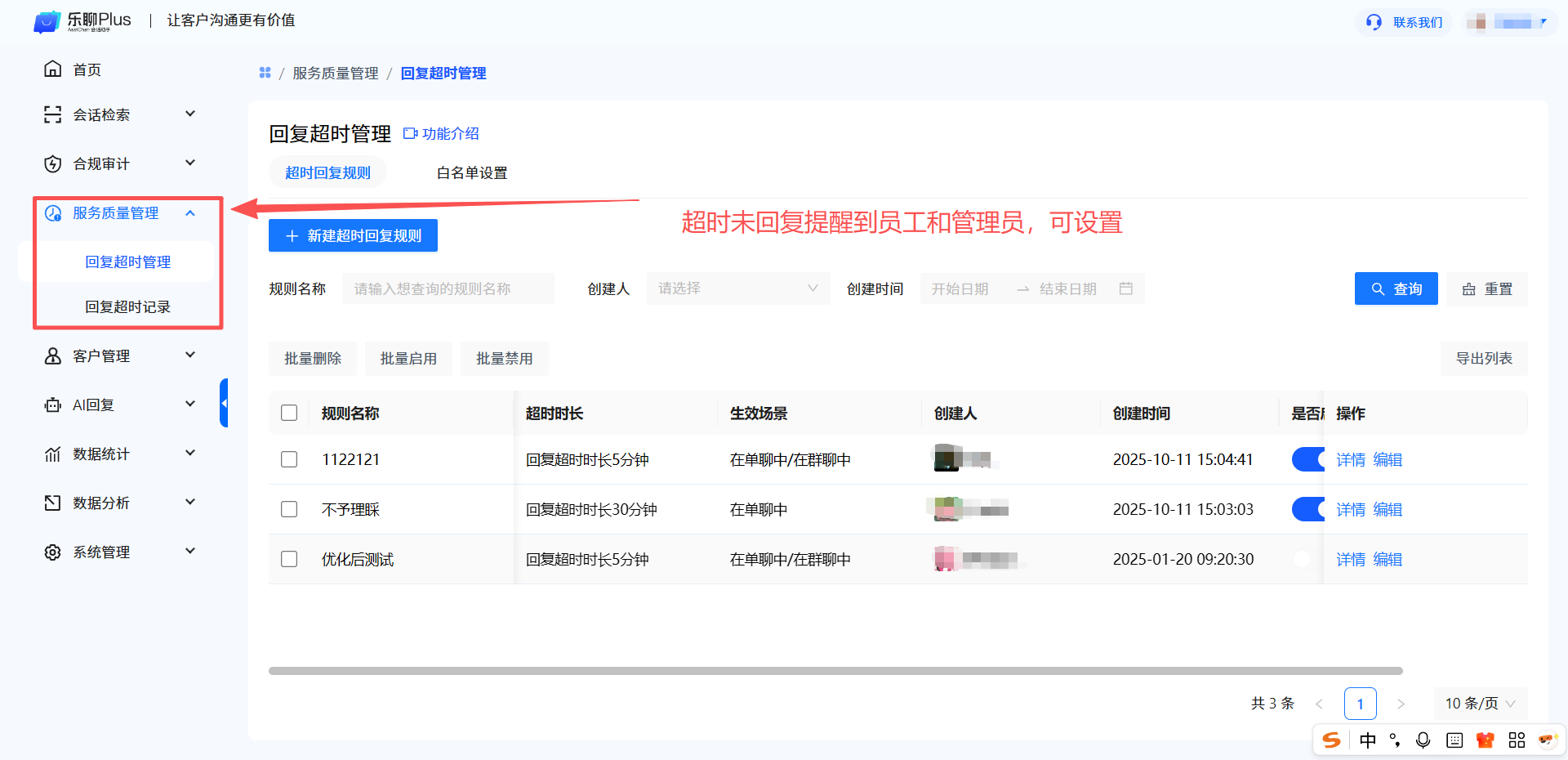Click the 规则名称 search input field
The width and height of the screenshot is (1568, 760).
click(448, 288)
